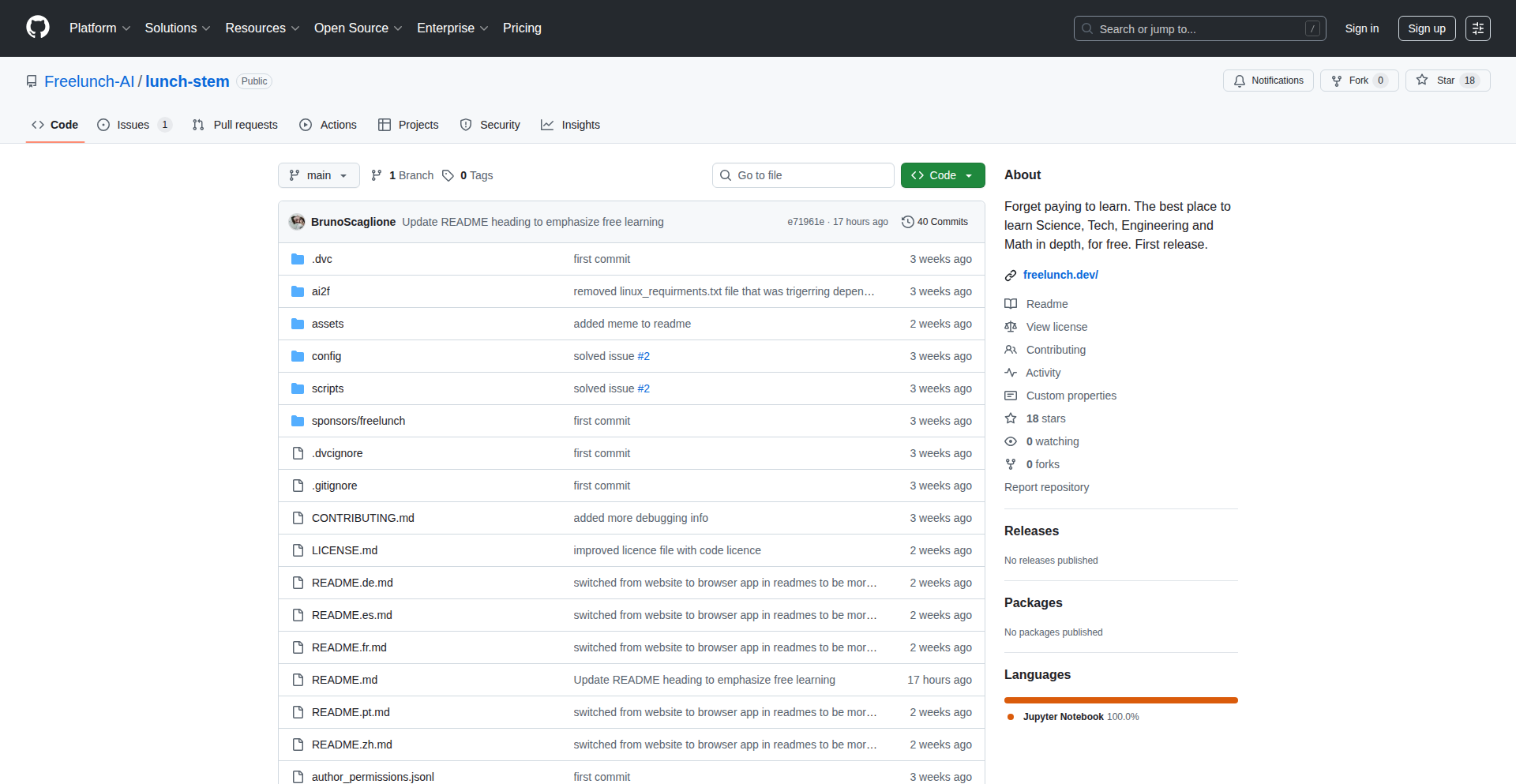This screenshot has height=784, width=1516.
Task: Click the GitHub logo icon
Action: tap(38, 28)
